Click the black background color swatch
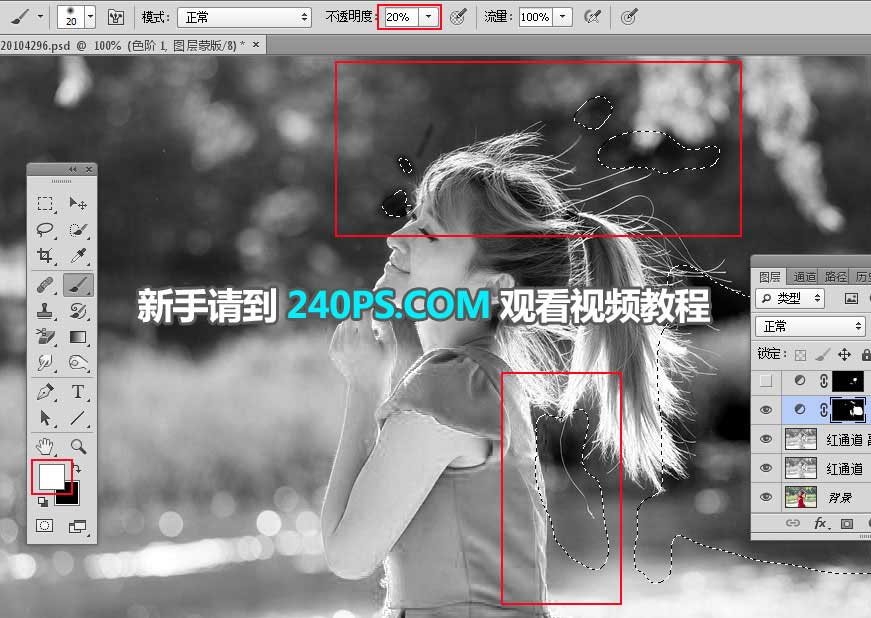The width and height of the screenshot is (871, 618). pos(71,495)
